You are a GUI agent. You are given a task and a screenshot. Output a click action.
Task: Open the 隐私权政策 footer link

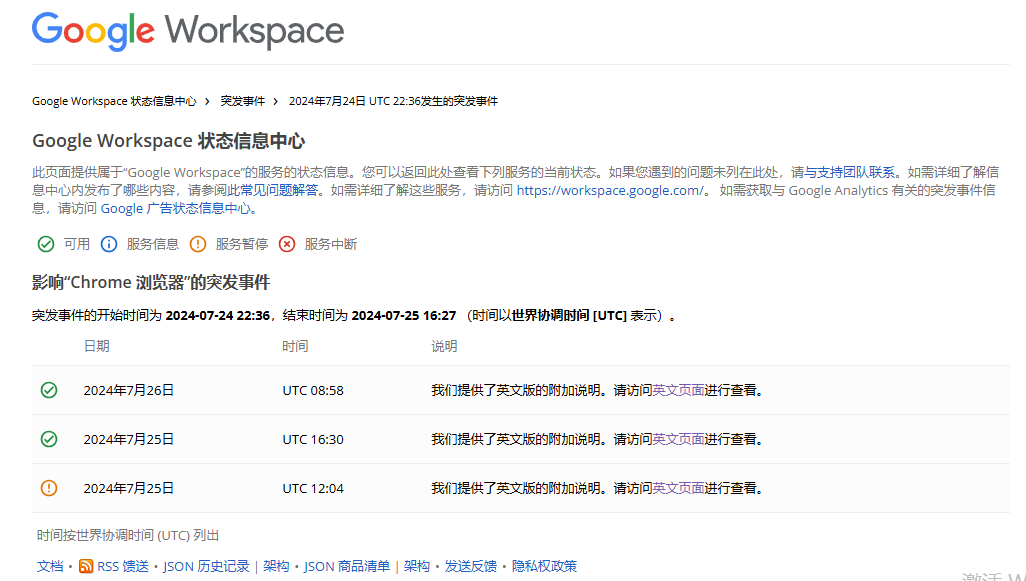tap(544, 566)
